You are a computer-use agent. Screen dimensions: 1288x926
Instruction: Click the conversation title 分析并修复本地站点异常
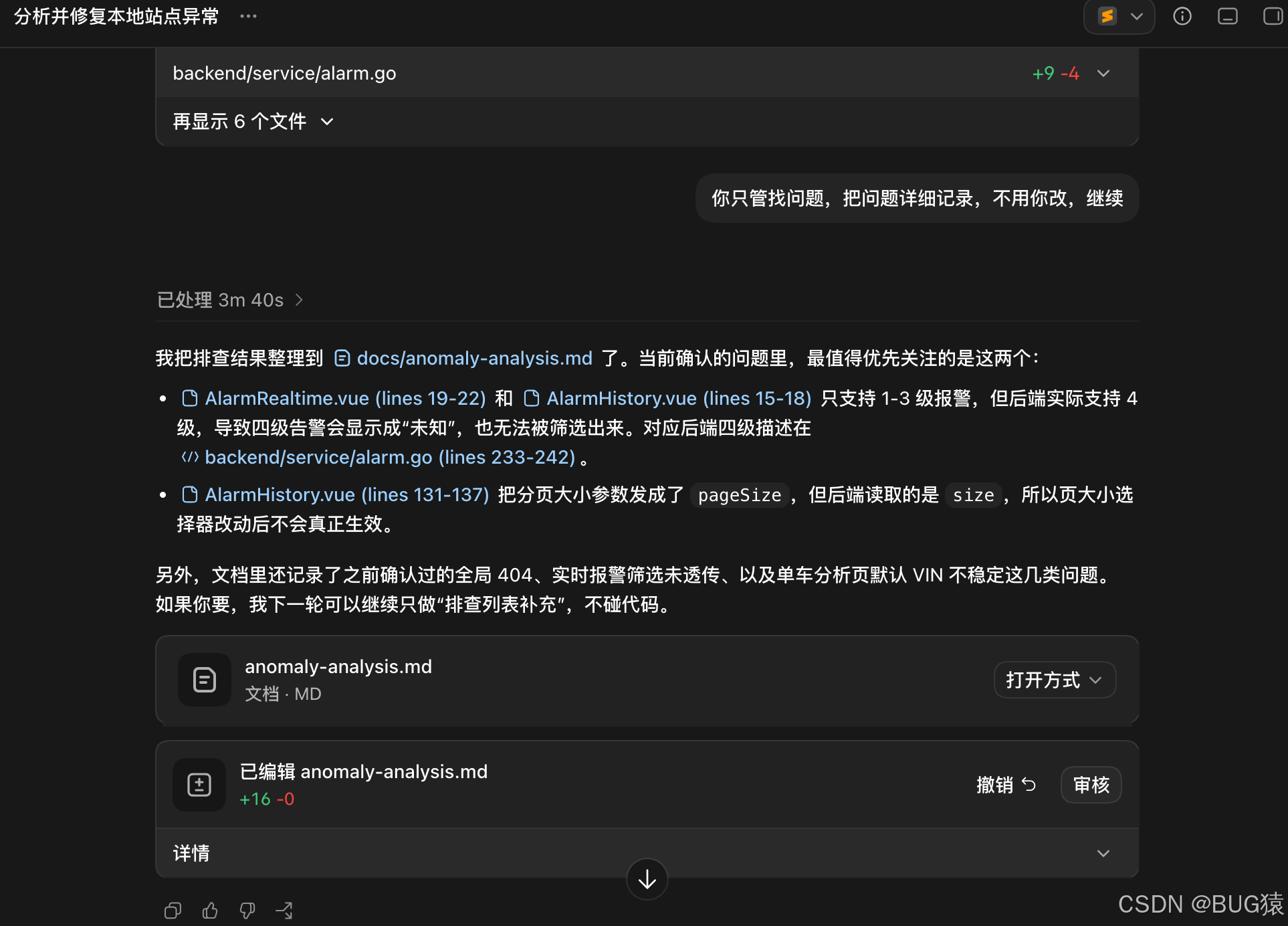click(116, 16)
